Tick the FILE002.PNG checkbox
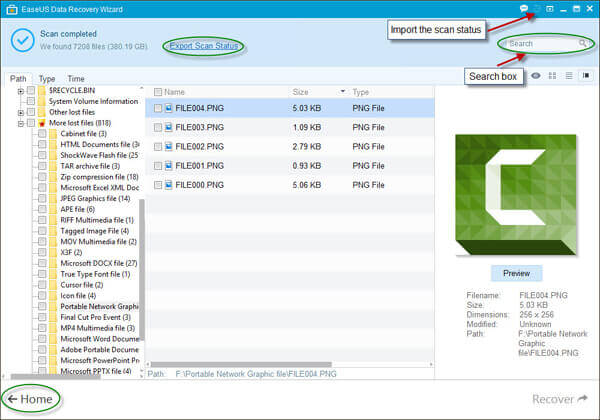600x420 pixels. coord(158,147)
